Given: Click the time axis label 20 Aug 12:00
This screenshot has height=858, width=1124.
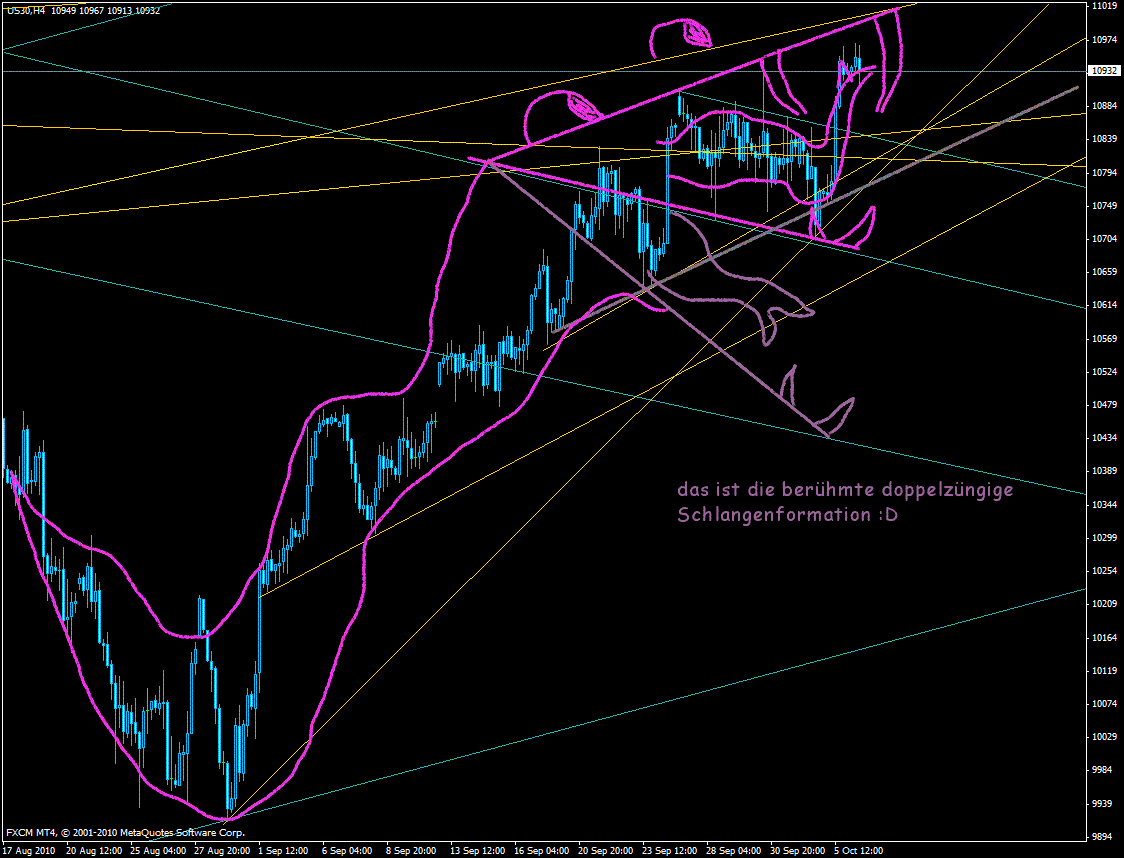Looking at the screenshot, I should coord(93,851).
